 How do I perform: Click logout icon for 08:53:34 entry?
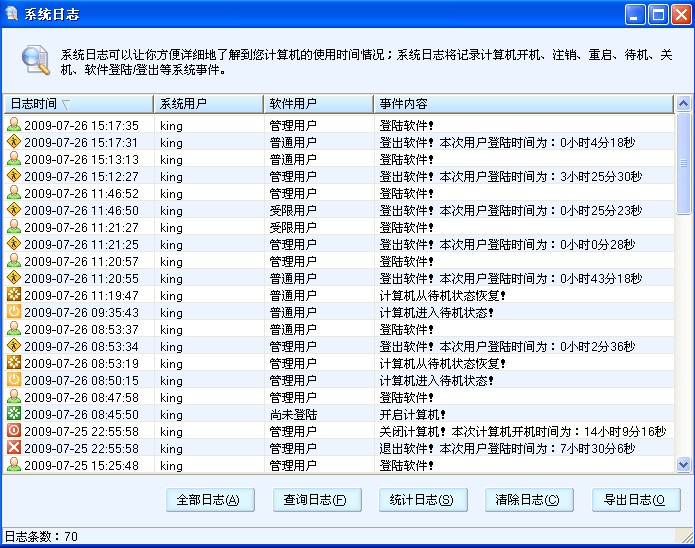point(14,346)
